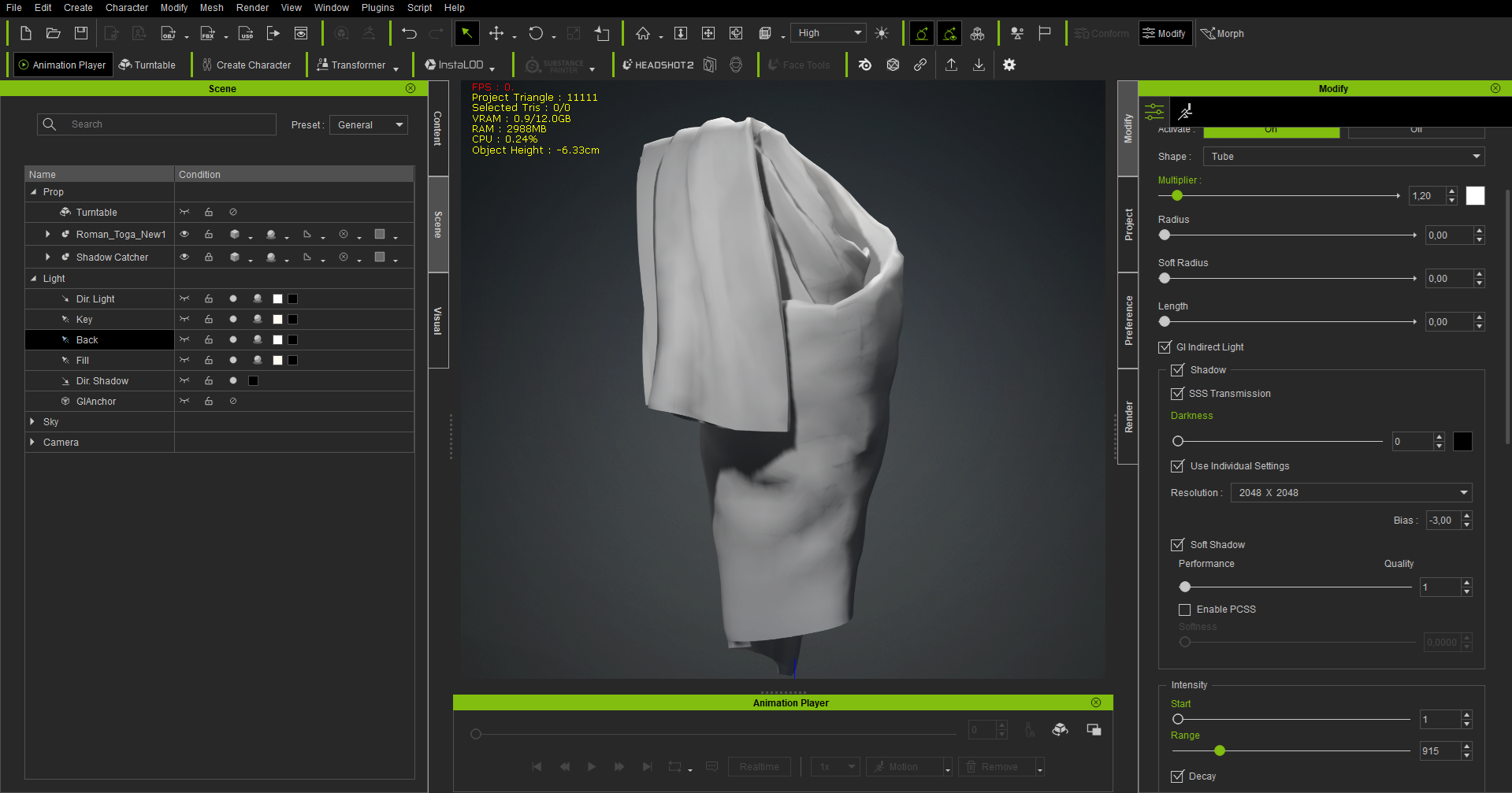This screenshot has height=793, width=1512.
Task: Toggle Use Individual Settings checkbox
Action: pyautogui.click(x=1177, y=466)
